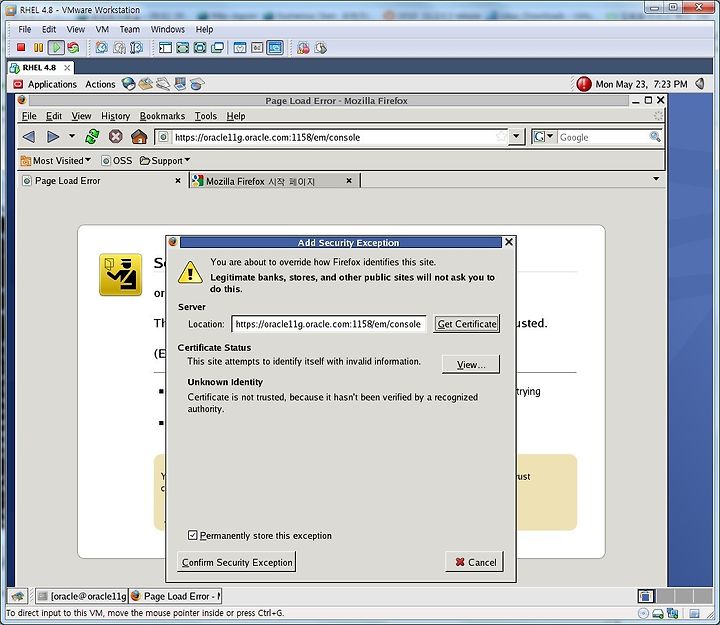The height and width of the screenshot is (625, 720).
Task: Click the Firefox Stop loading button
Action: (116, 136)
